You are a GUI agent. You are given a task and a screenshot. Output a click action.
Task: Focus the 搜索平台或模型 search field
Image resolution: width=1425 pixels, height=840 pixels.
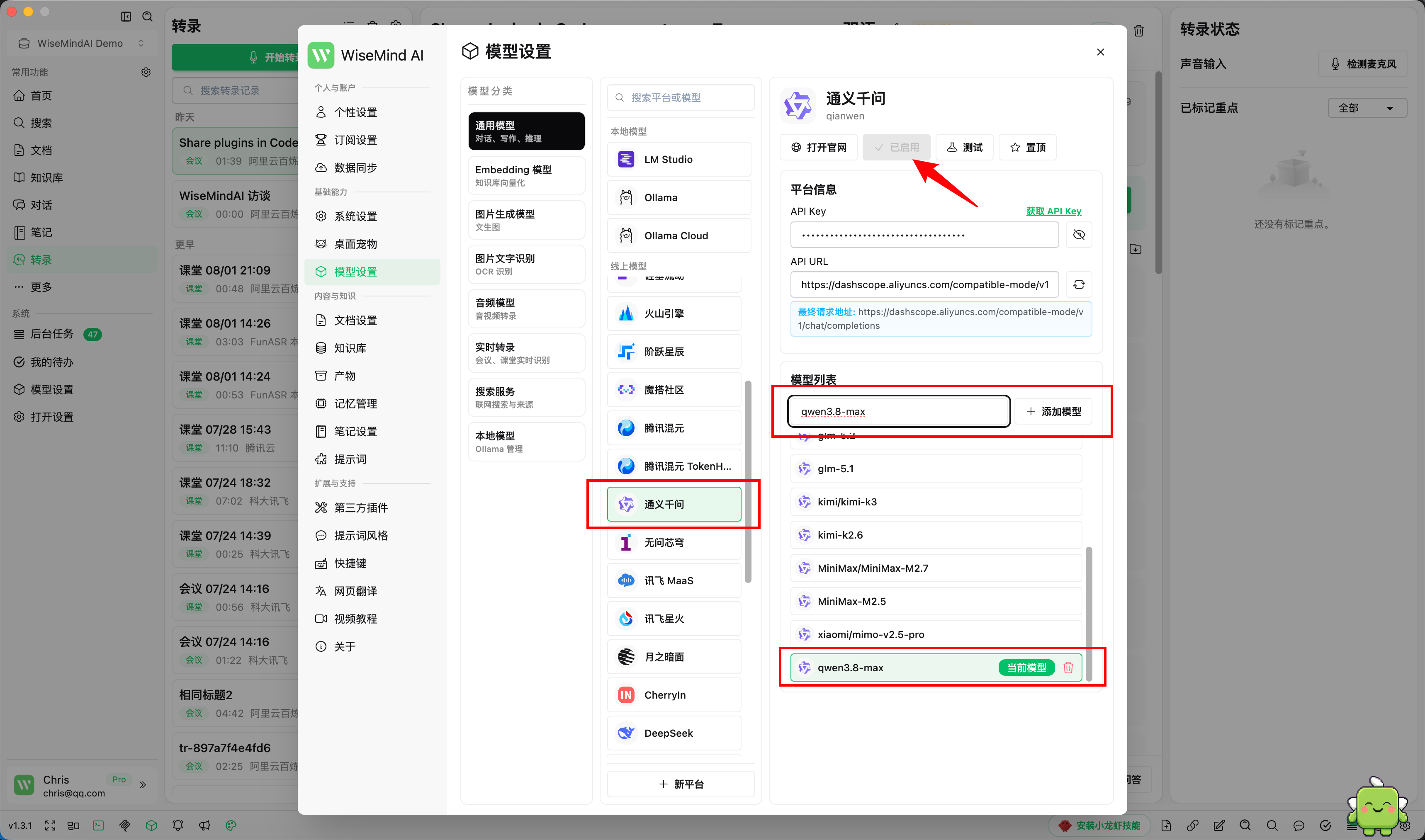[681, 97]
